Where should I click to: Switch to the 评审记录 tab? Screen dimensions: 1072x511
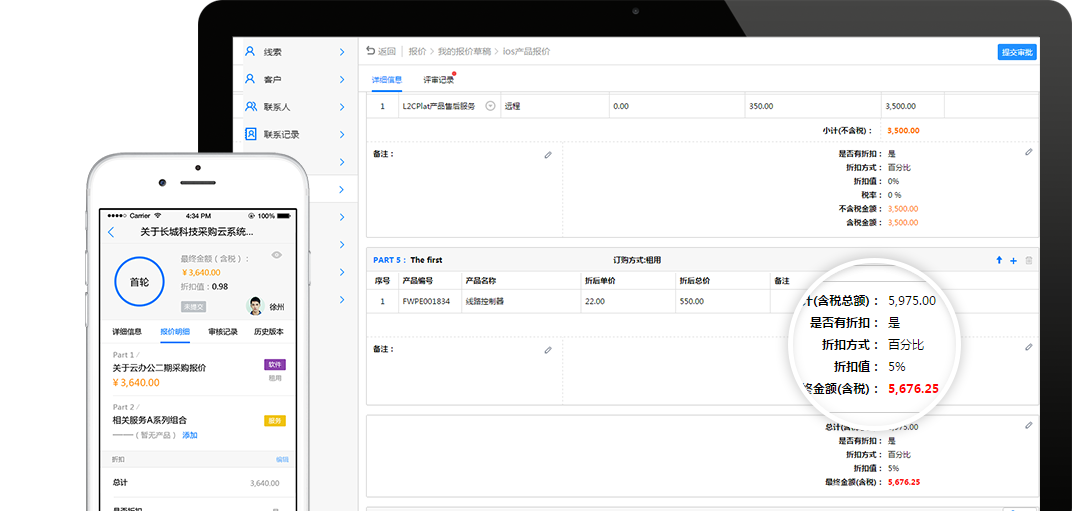(438, 80)
